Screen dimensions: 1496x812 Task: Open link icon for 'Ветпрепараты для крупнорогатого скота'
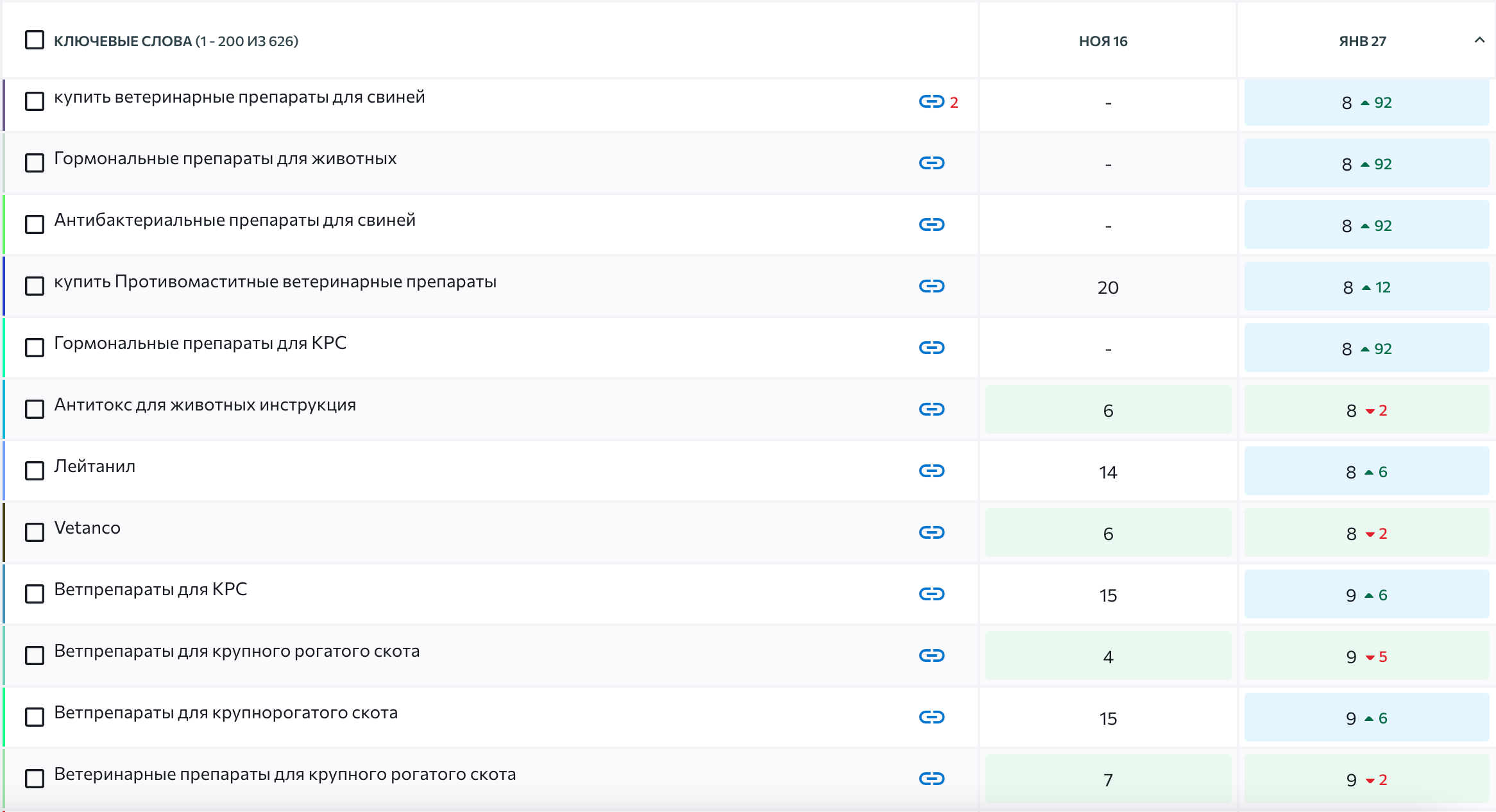click(931, 717)
